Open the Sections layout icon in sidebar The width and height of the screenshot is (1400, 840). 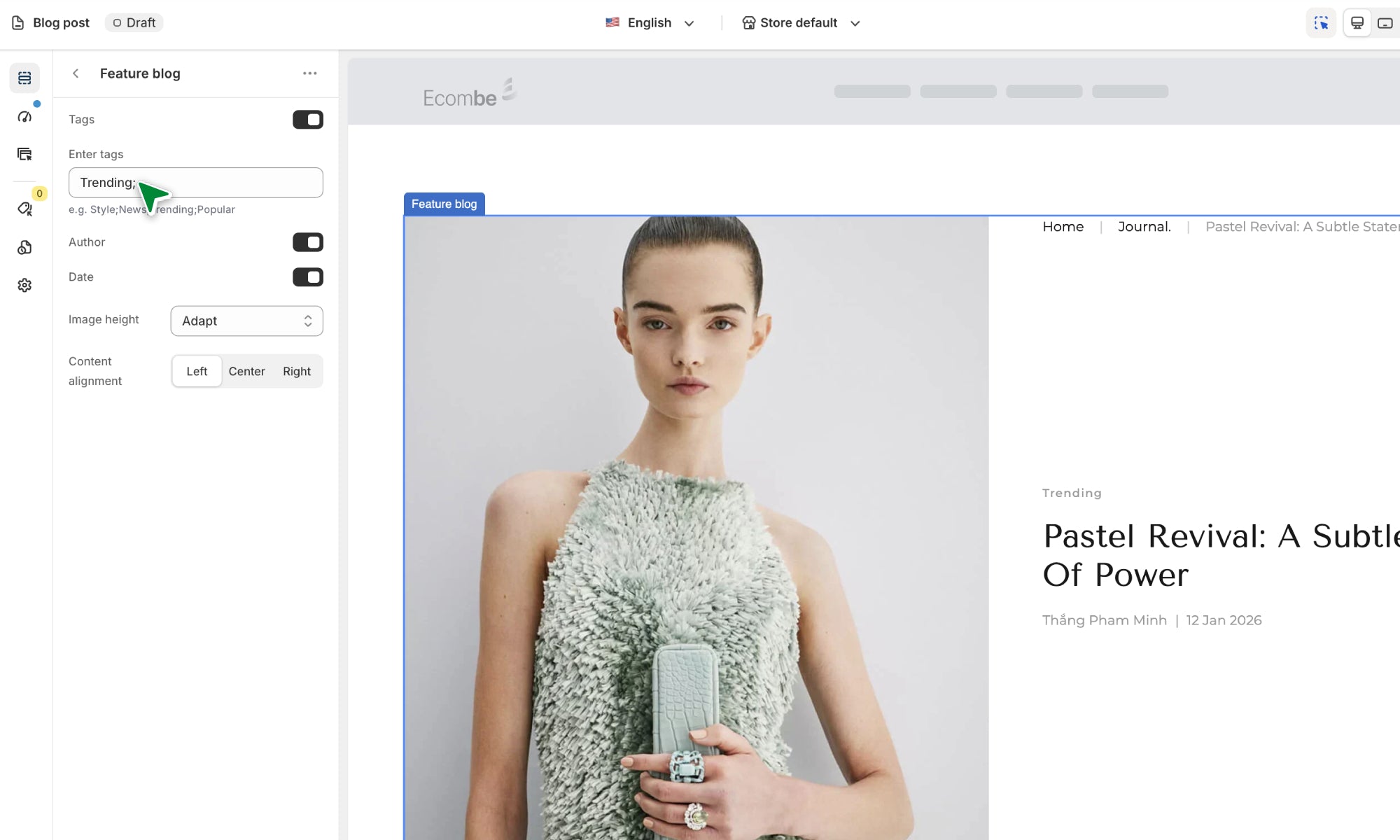(24, 78)
